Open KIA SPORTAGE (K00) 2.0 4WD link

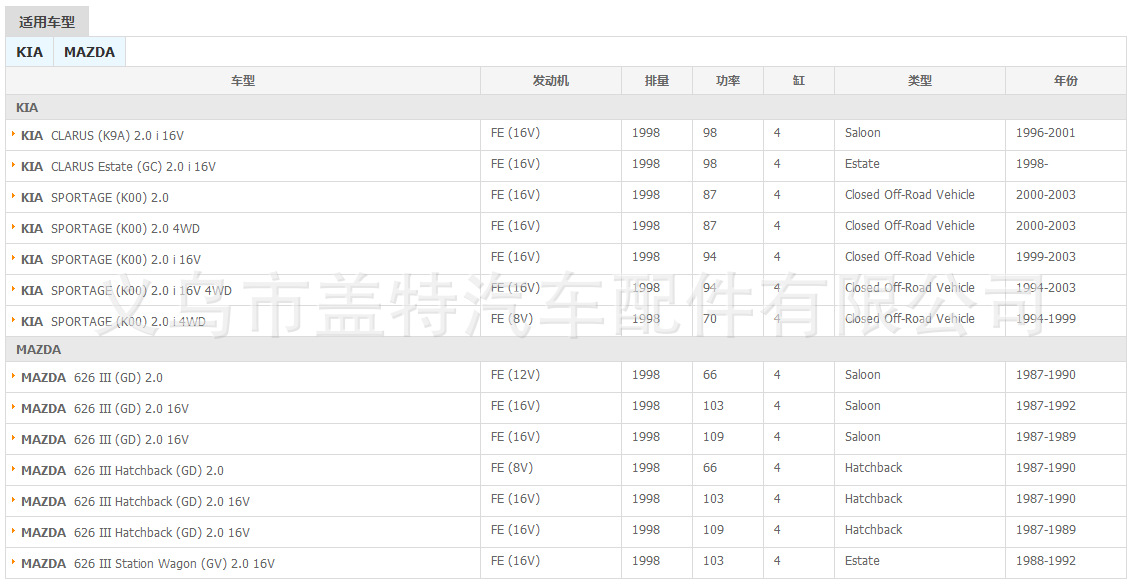111,229
